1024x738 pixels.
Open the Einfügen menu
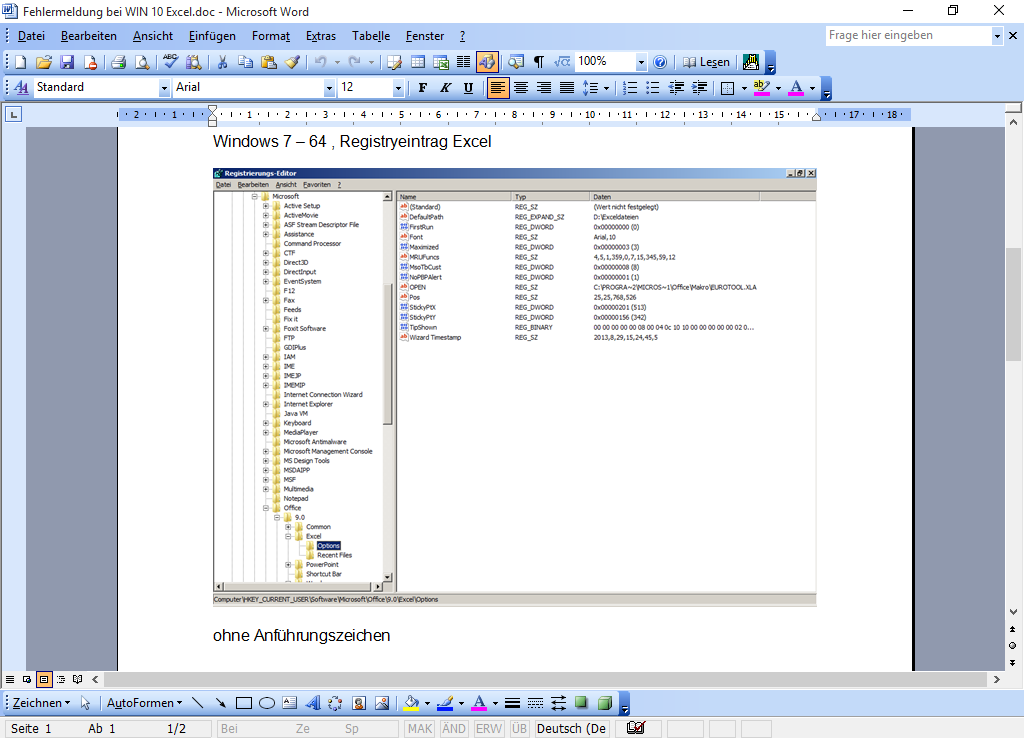point(212,36)
